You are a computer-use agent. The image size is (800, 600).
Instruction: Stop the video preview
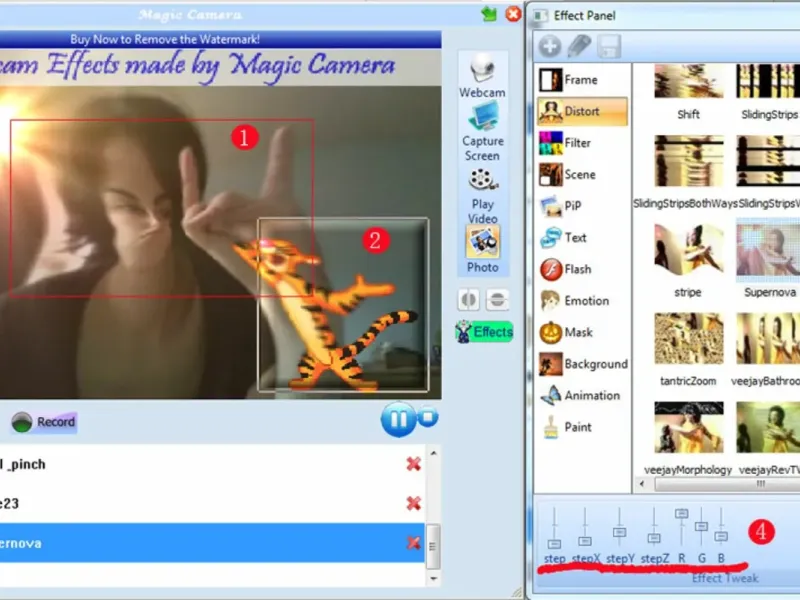tap(428, 417)
